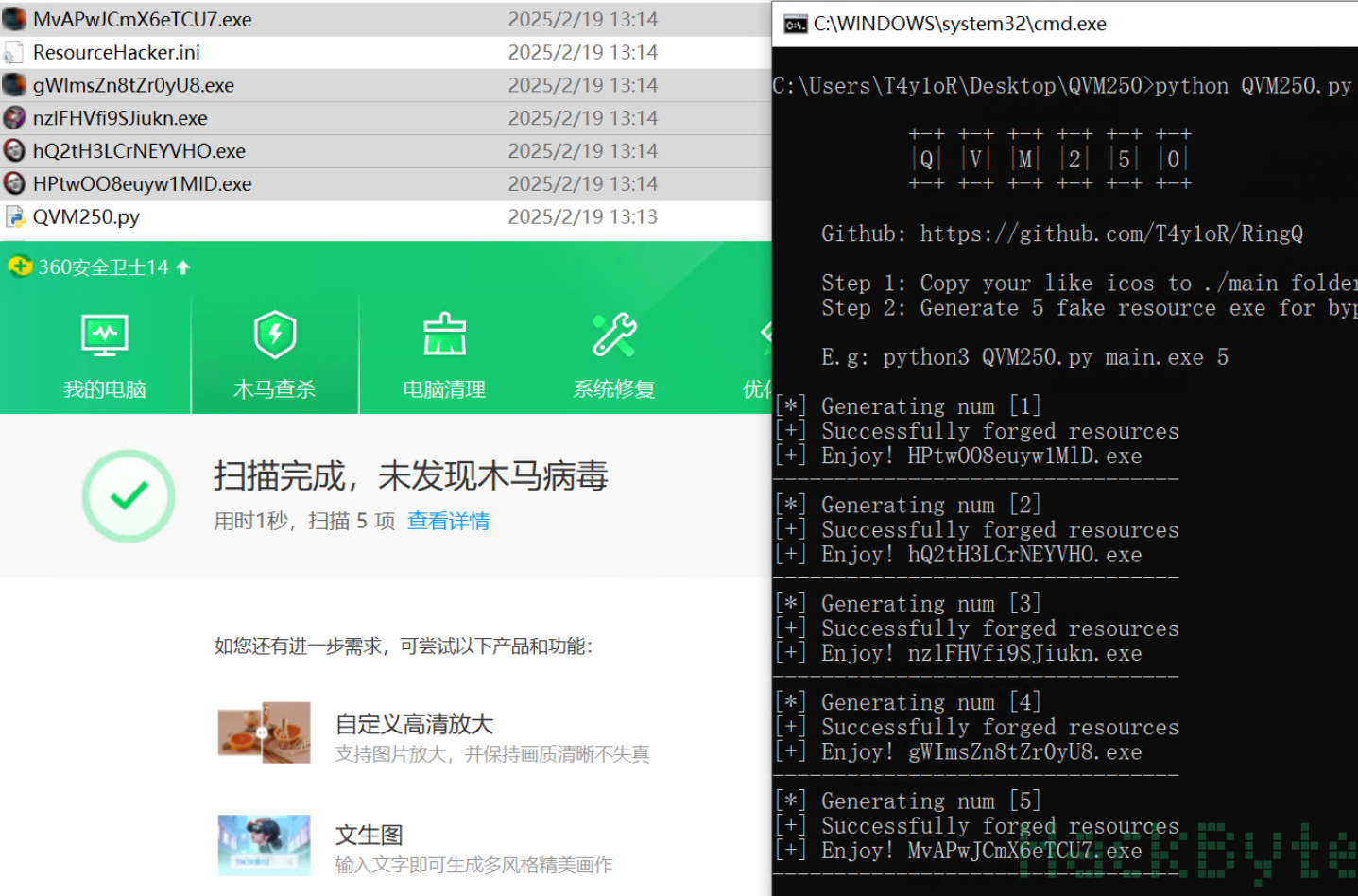Click the cmd.exe window title bar text

pyautogui.click(x=959, y=24)
